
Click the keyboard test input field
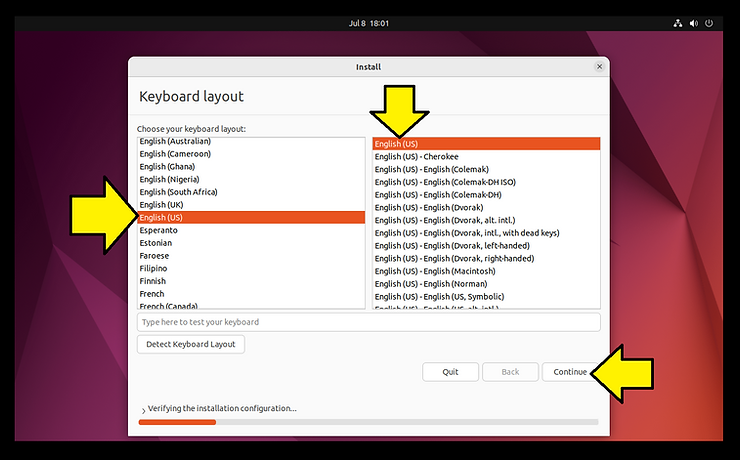[x=369, y=322]
